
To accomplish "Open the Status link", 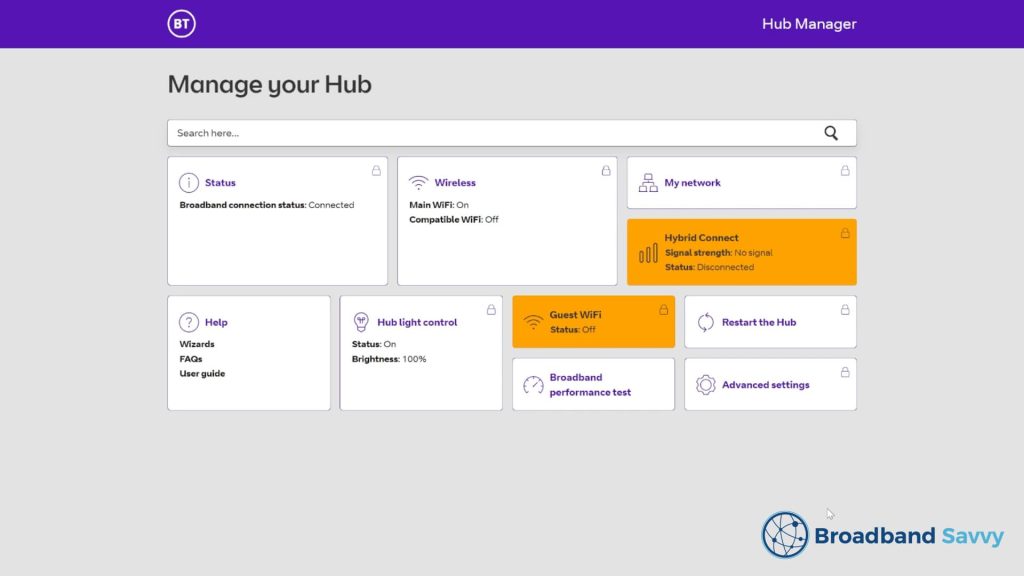I will (x=220, y=183).
